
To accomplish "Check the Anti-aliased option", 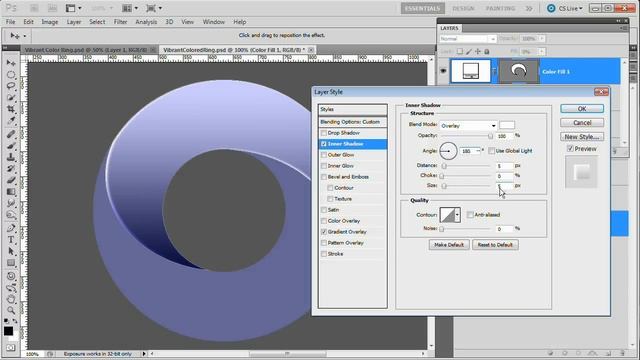I will [470, 215].
